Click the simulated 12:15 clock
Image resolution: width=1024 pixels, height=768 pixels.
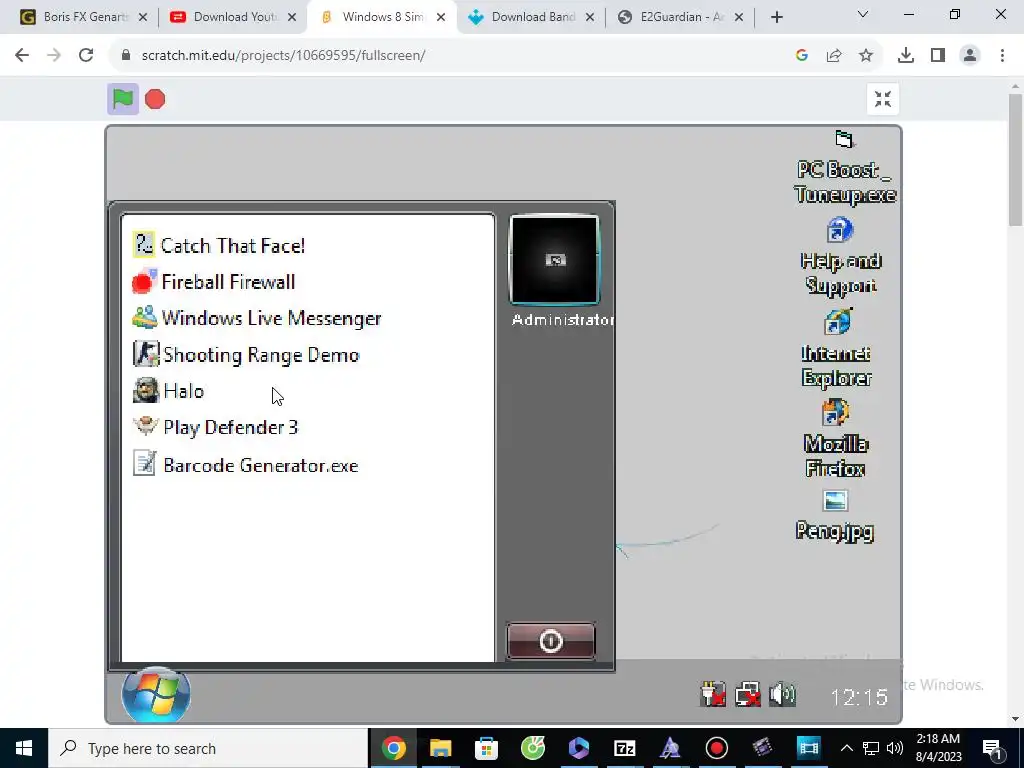[x=859, y=697]
